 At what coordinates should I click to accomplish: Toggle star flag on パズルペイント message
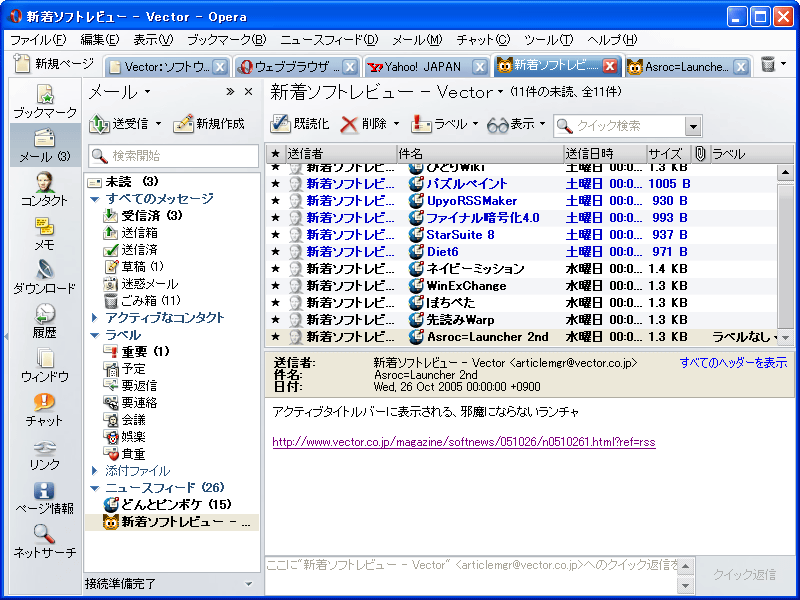[x=276, y=184]
